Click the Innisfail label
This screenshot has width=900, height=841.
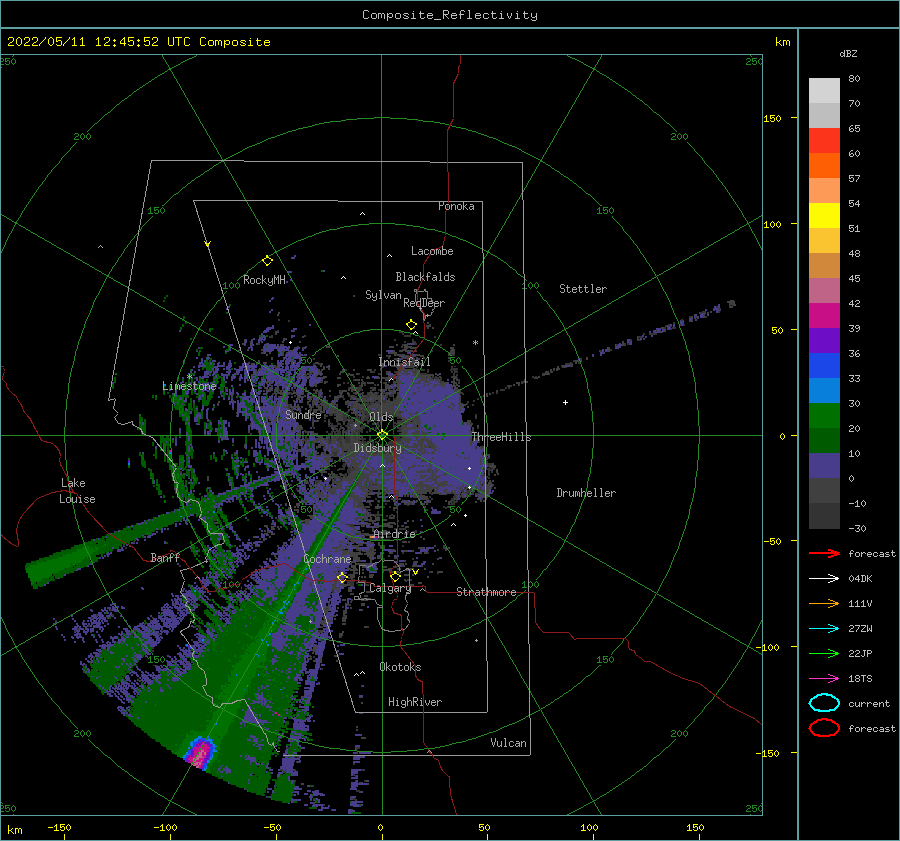coord(404,362)
